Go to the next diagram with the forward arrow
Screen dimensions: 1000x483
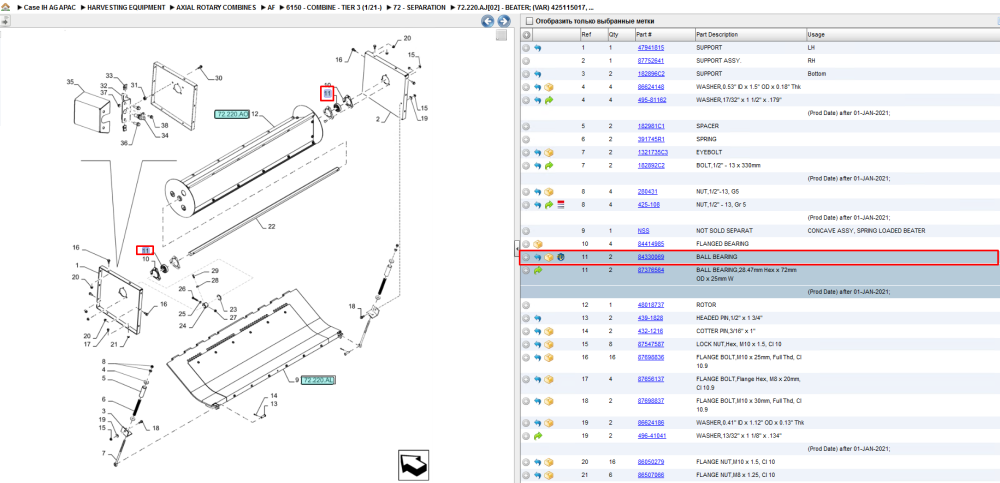pos(504,21)
